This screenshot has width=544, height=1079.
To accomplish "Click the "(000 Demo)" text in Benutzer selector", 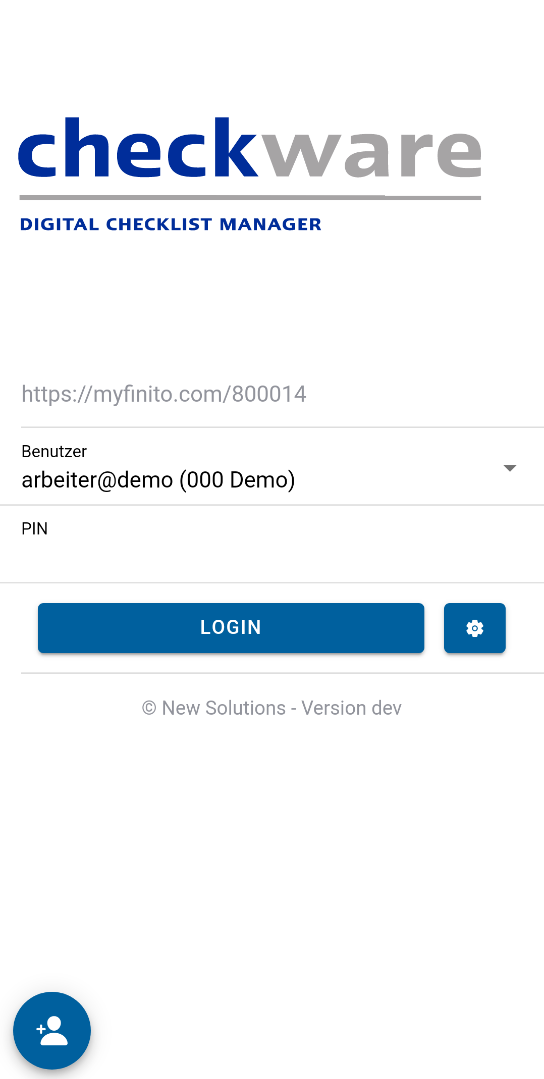I will (x=237, y=480).
